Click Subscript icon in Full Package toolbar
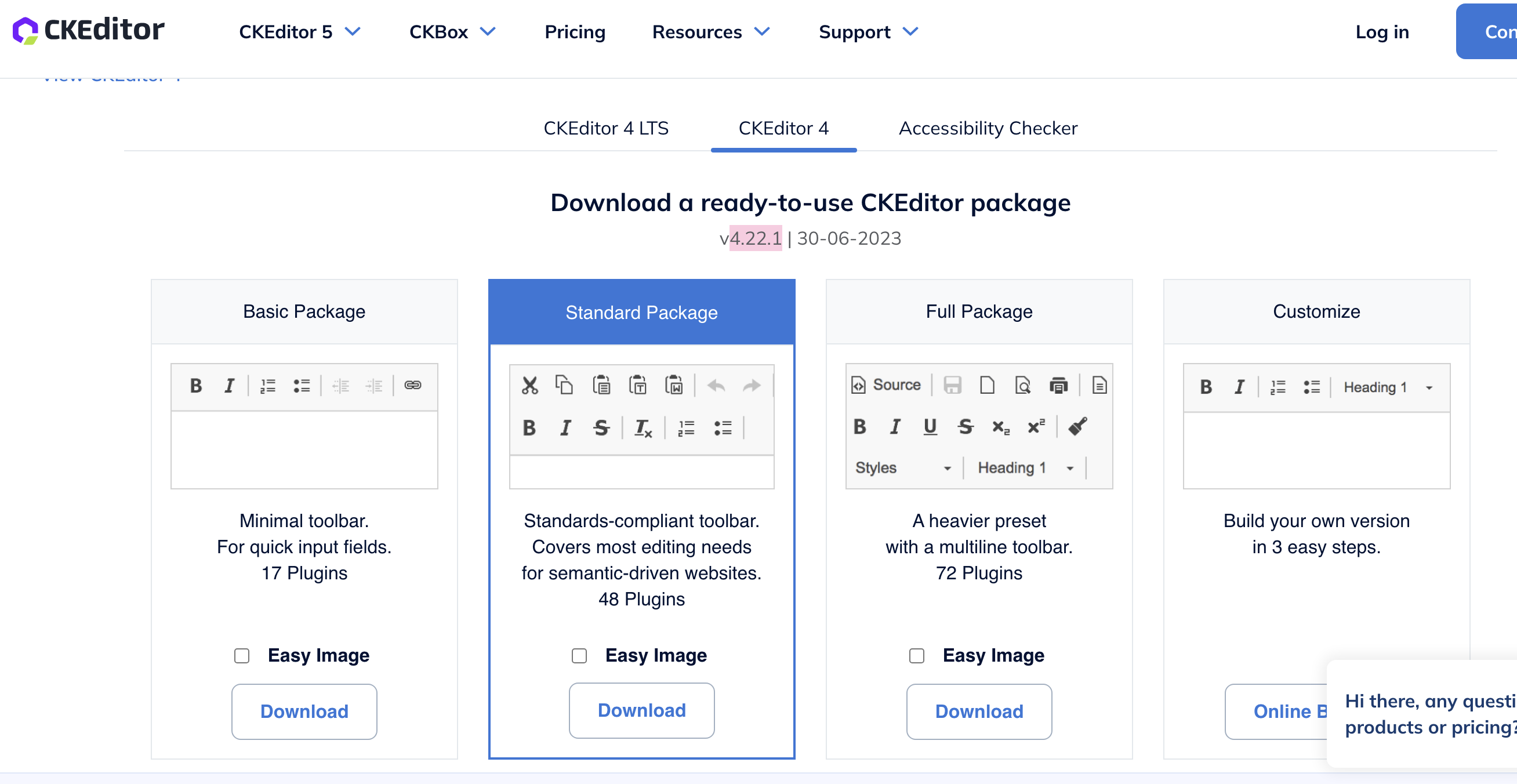This screenshot has width=1517, height=784. point(1000,427)
